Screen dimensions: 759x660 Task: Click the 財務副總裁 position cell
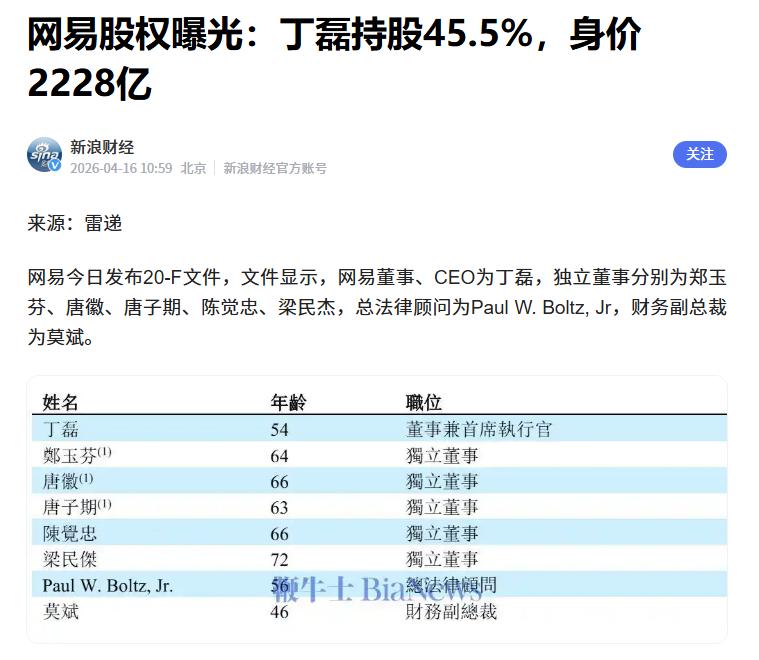pos(451,612)
